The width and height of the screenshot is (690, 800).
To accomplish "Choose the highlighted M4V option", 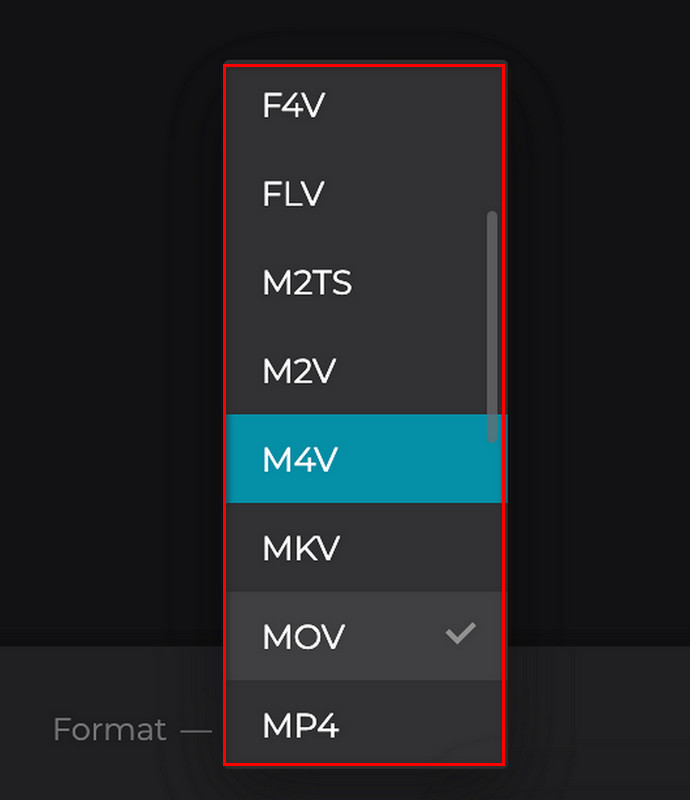I will point(364,459).
